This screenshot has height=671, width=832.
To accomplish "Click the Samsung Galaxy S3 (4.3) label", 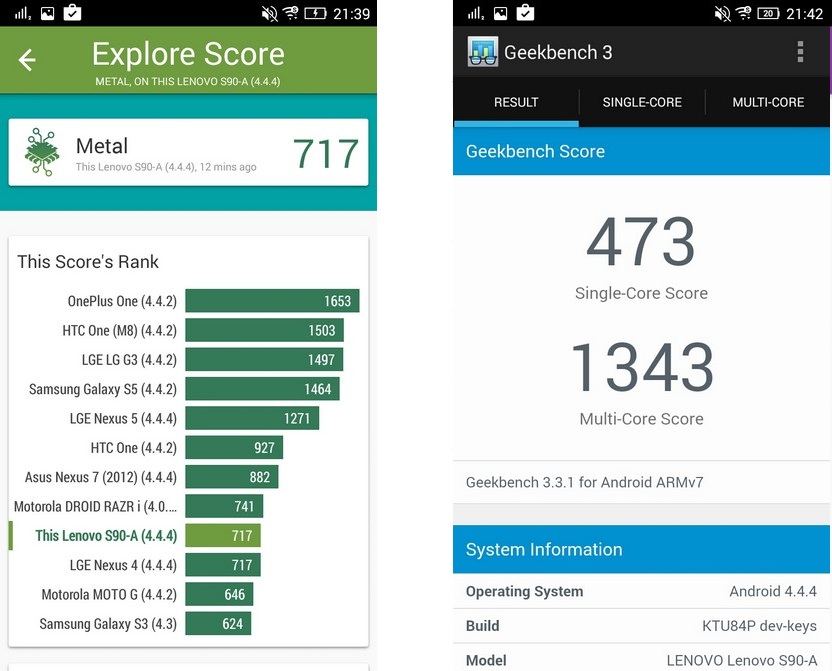I will click(x=108, y=624).
